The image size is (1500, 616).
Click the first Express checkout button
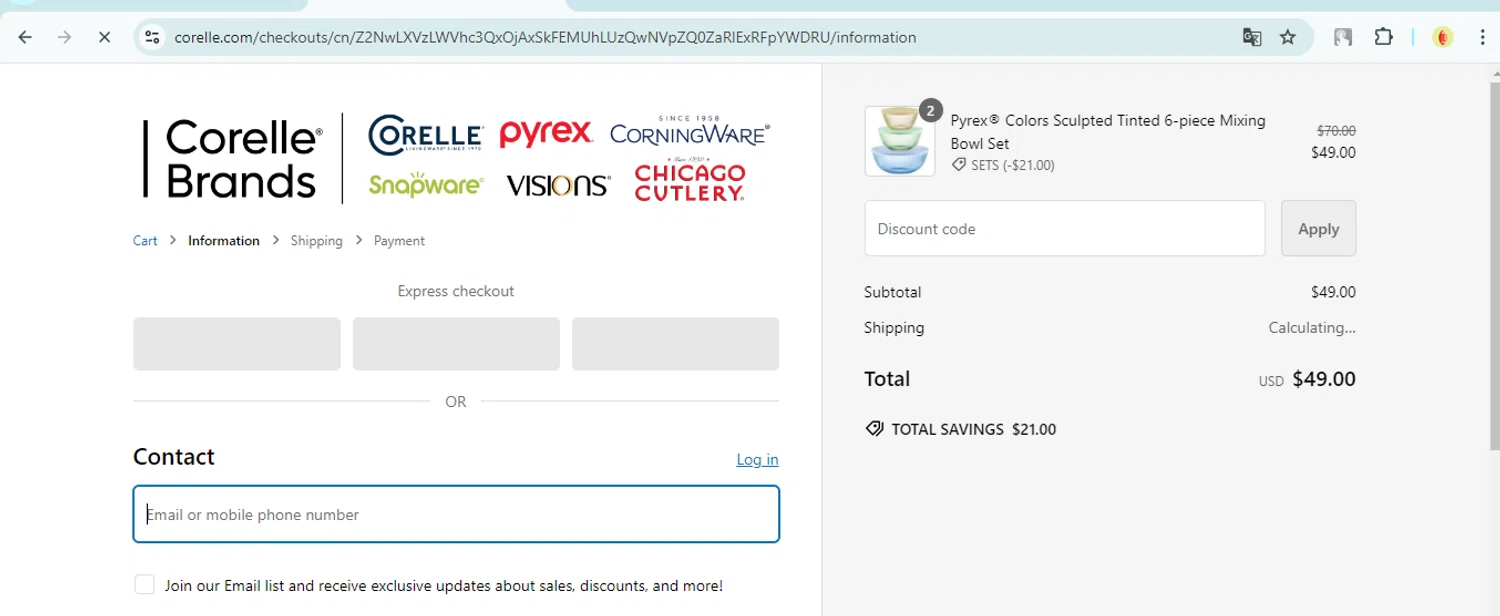pyautogui.click(x=237, y=344)
